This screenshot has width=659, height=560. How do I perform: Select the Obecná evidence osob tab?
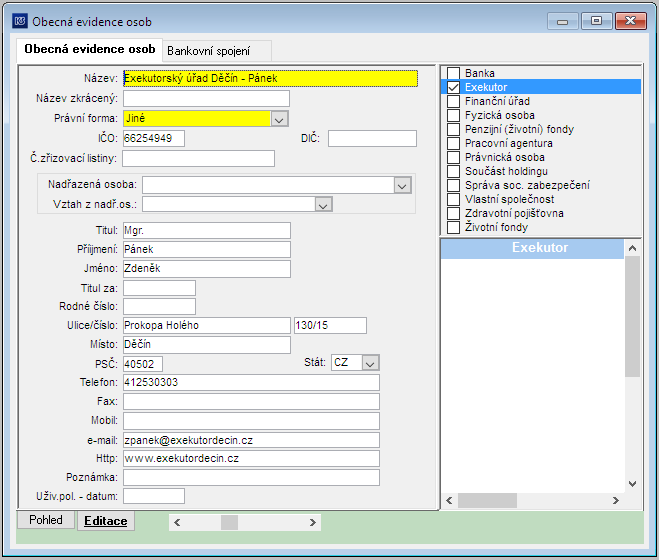point(90,49)
